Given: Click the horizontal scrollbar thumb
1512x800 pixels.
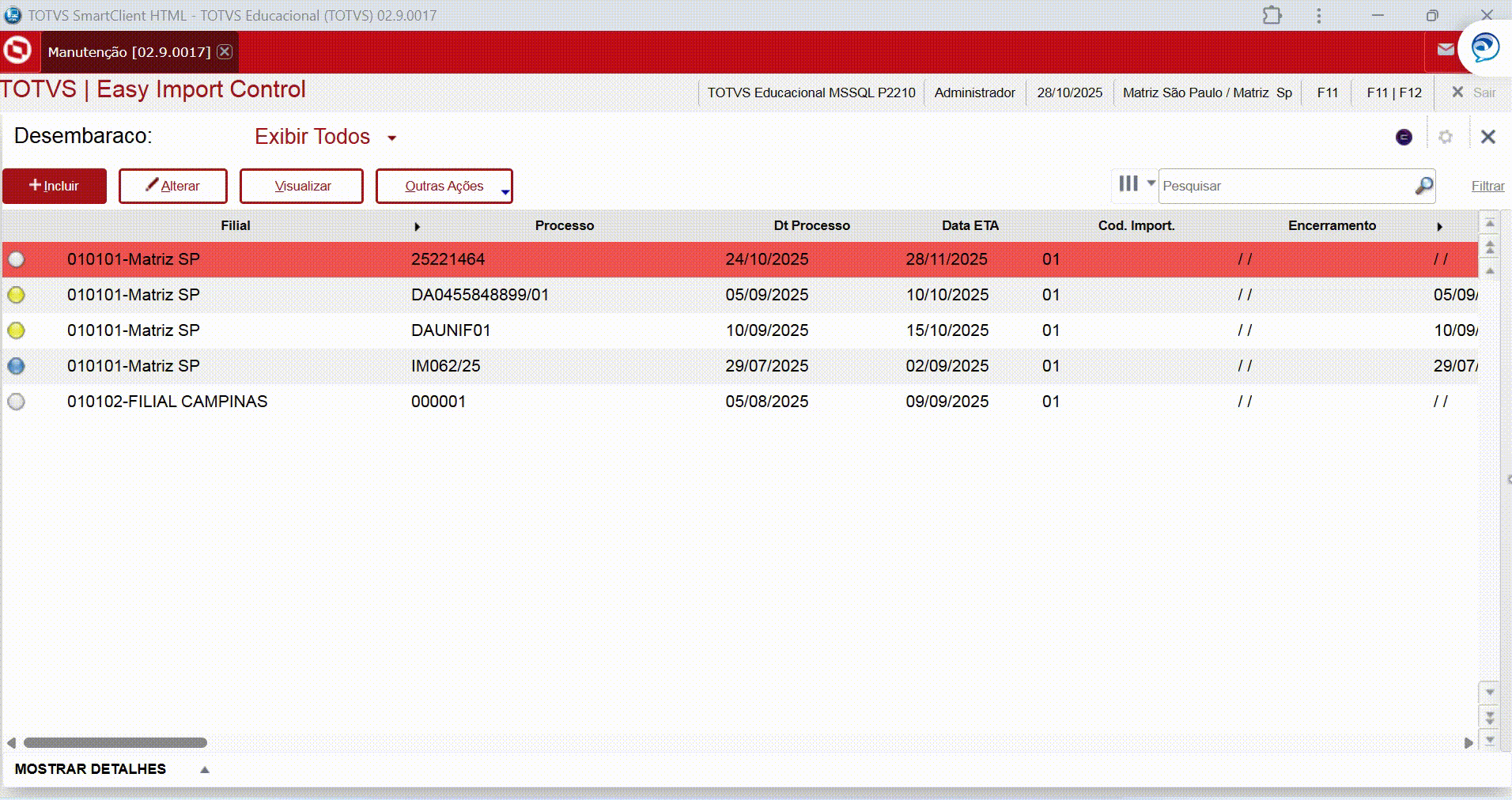Looking at the screenshot, I should pos(115,743).
